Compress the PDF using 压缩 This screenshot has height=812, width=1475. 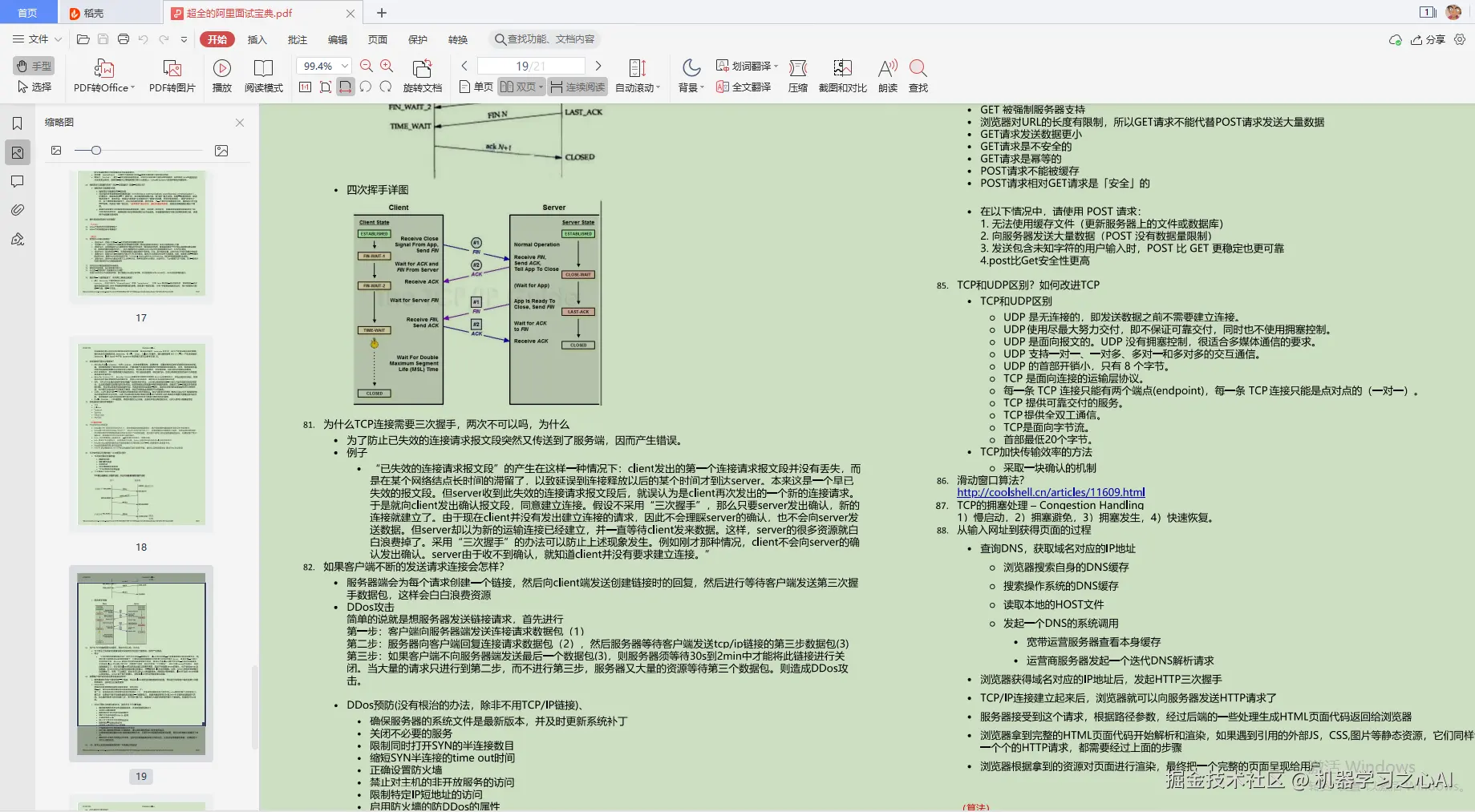[x=798, y=75]
